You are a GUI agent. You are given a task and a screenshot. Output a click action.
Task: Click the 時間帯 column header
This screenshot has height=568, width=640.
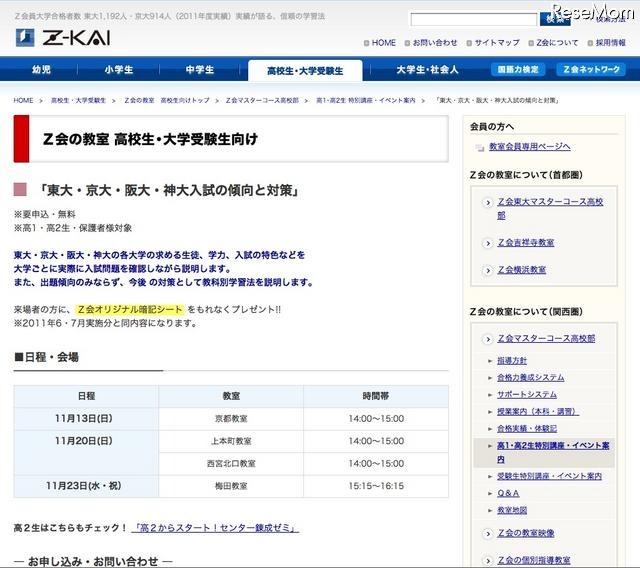click(x=376, y=396)
